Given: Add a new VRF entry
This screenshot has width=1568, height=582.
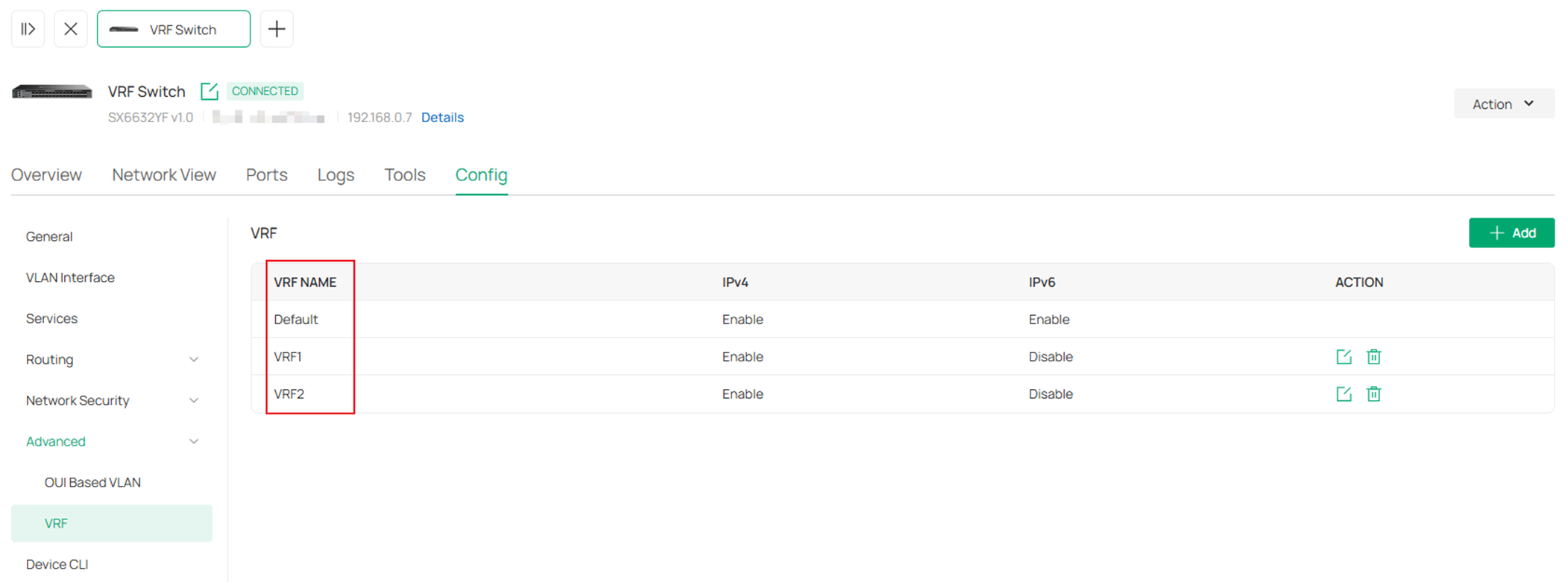Looking at the screenshot, I should (1511, 233).
